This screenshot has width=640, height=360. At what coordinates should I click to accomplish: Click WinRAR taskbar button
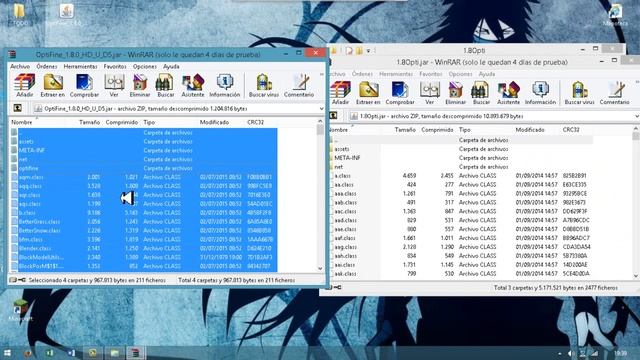tap(135, 353)
